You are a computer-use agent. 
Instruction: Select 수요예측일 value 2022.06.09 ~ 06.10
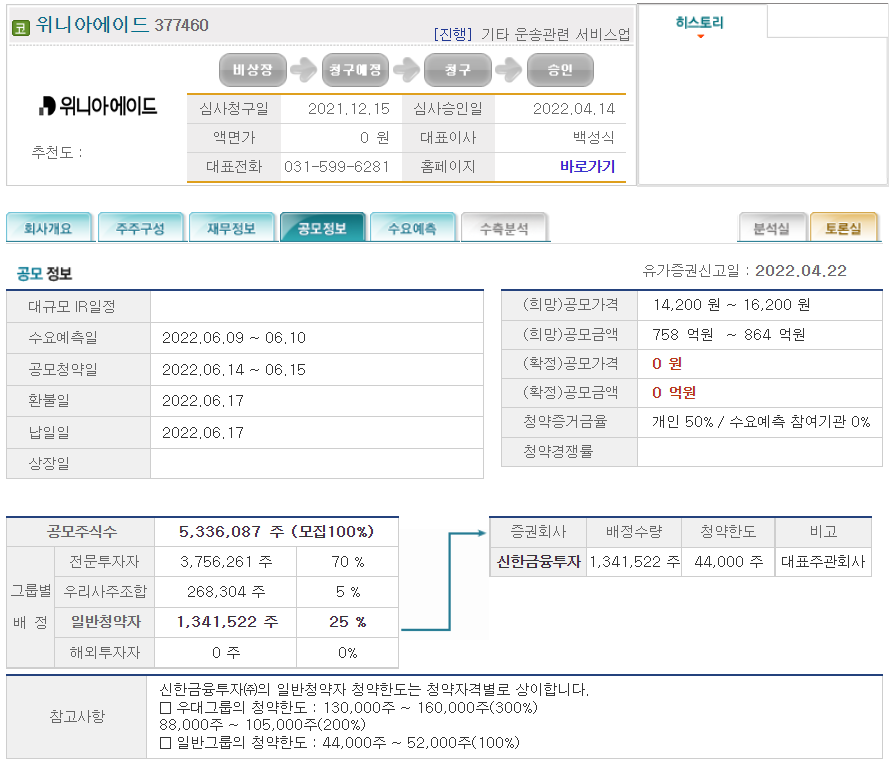(x=234, y=337)
